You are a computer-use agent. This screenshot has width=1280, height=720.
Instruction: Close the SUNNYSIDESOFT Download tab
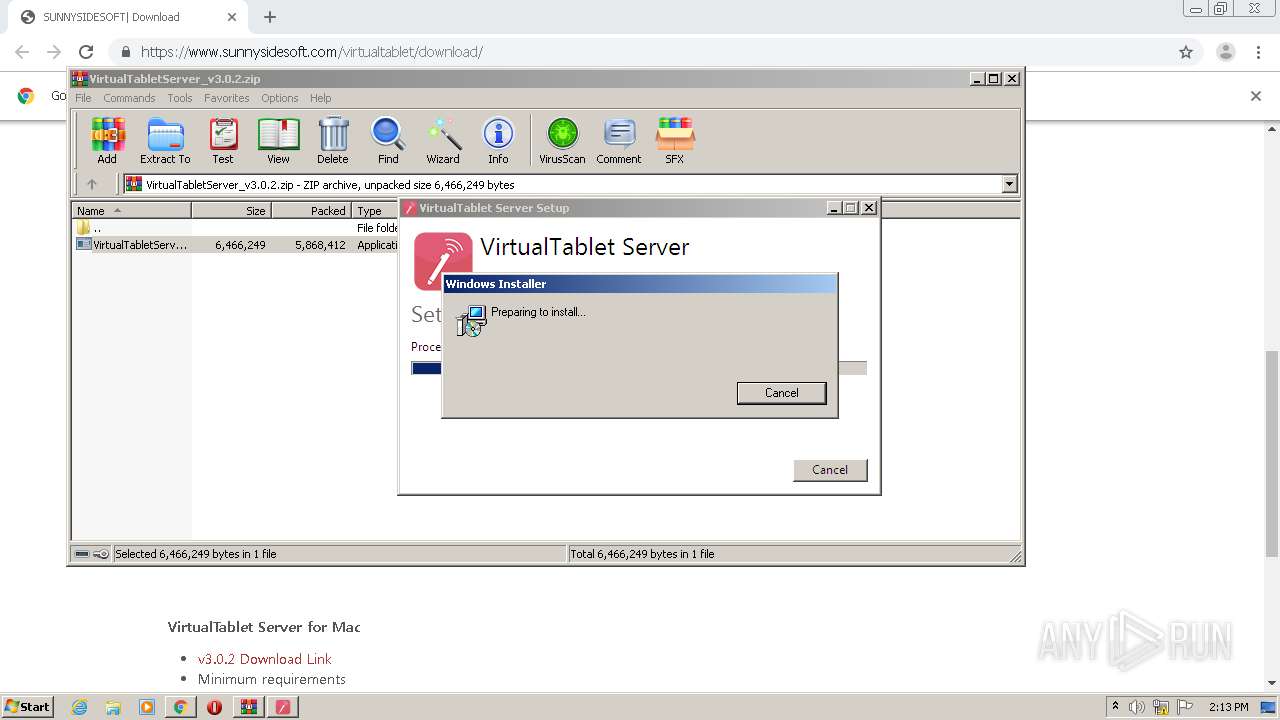click(232, 17)
